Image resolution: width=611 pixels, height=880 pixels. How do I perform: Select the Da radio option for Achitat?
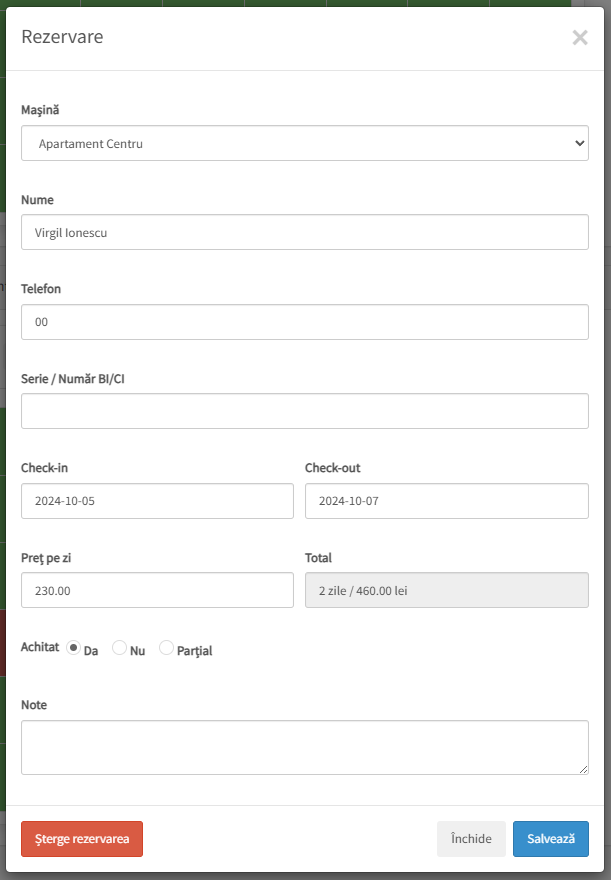[73, 648]
